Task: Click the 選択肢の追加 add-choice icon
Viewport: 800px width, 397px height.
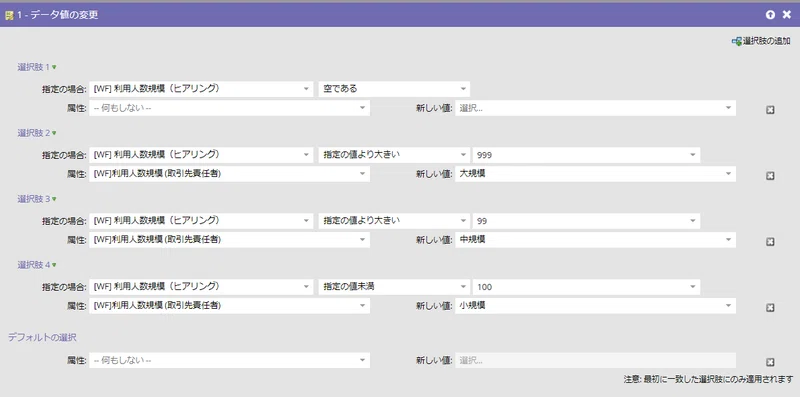Action: click(x=737, y=41)
